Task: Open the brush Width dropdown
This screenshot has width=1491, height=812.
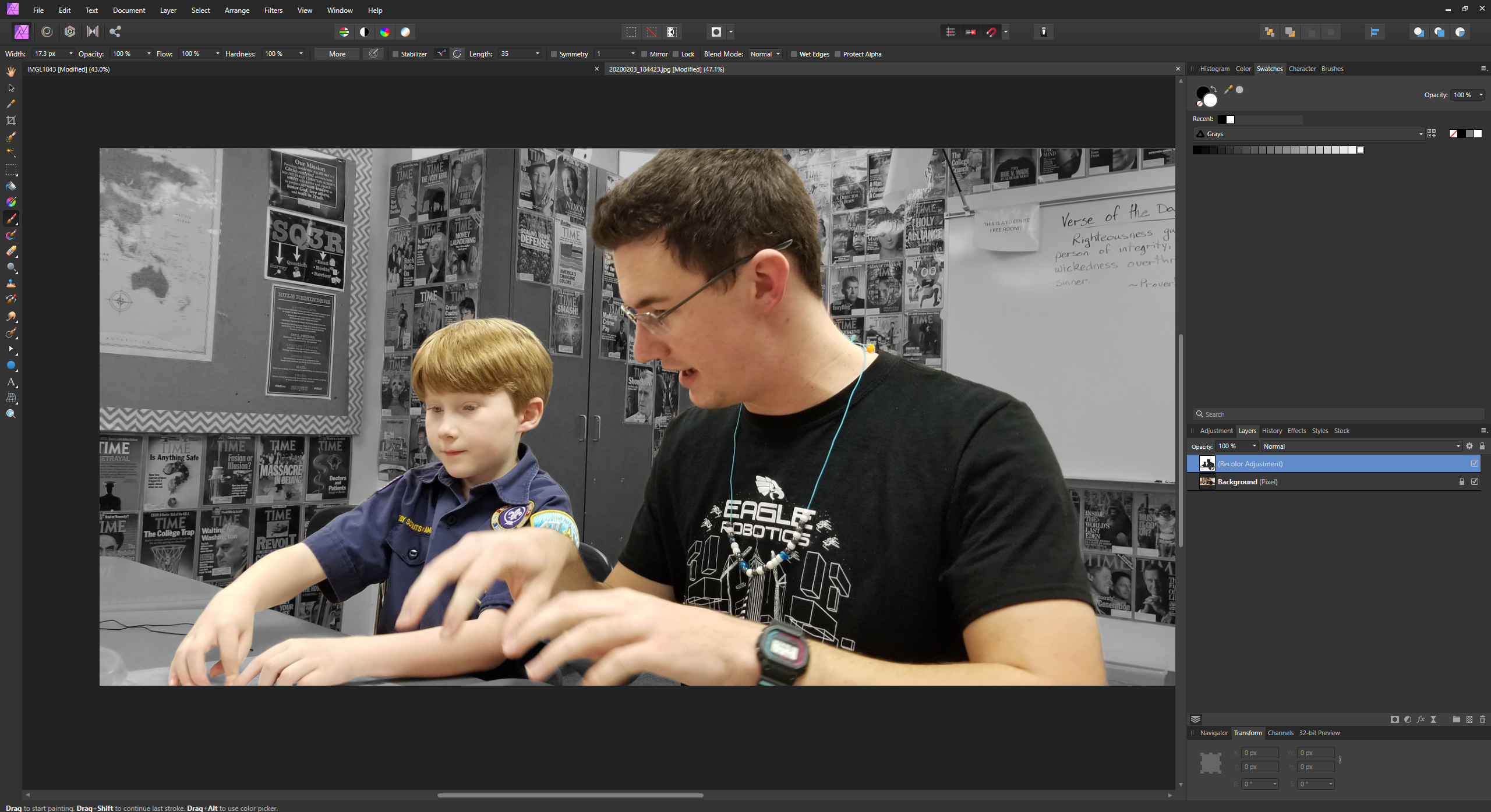Action: (x=71, y=54)
